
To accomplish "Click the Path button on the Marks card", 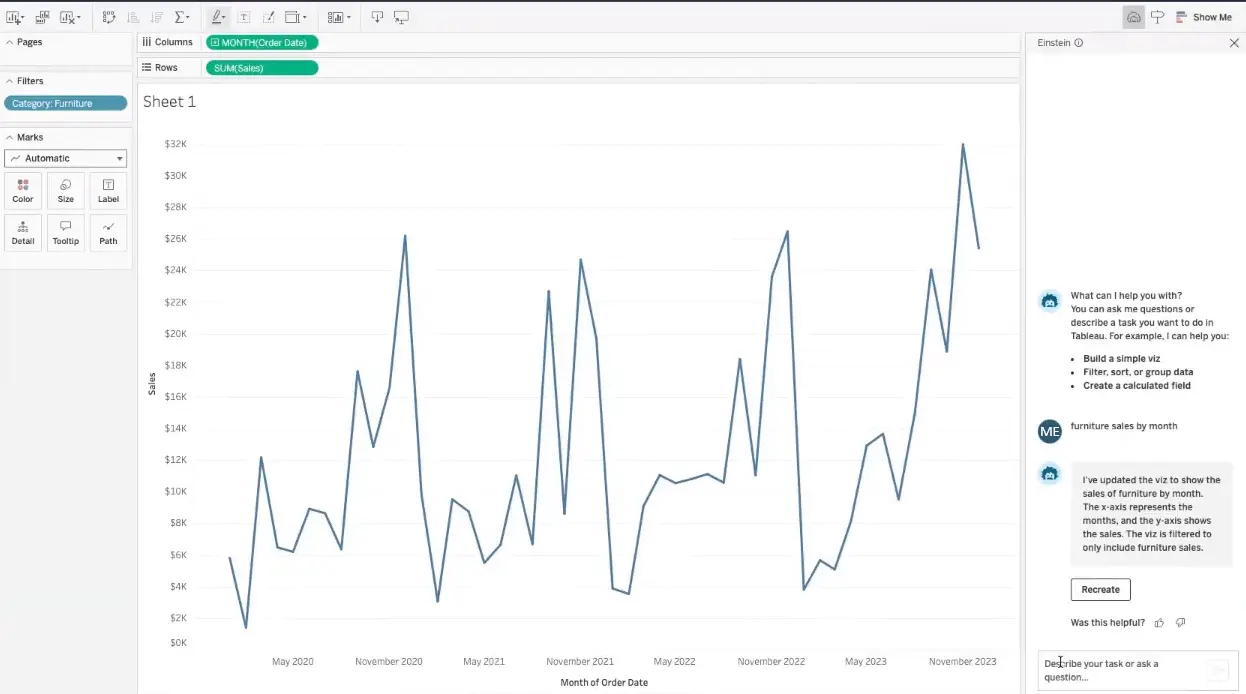I will coord(107,232).
